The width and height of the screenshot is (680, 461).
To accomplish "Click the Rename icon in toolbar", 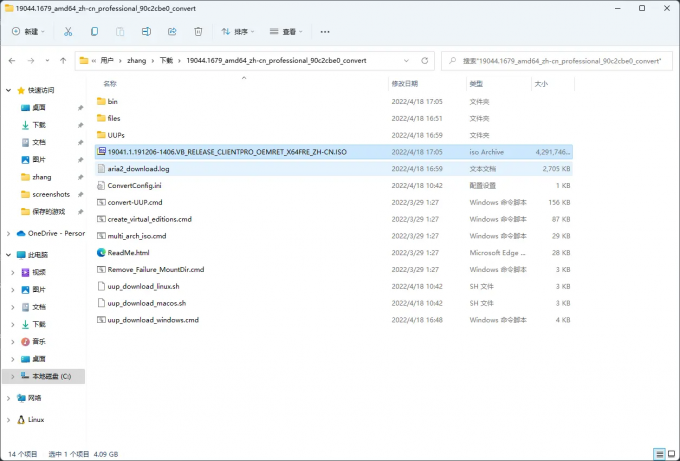I will [146, 32].
